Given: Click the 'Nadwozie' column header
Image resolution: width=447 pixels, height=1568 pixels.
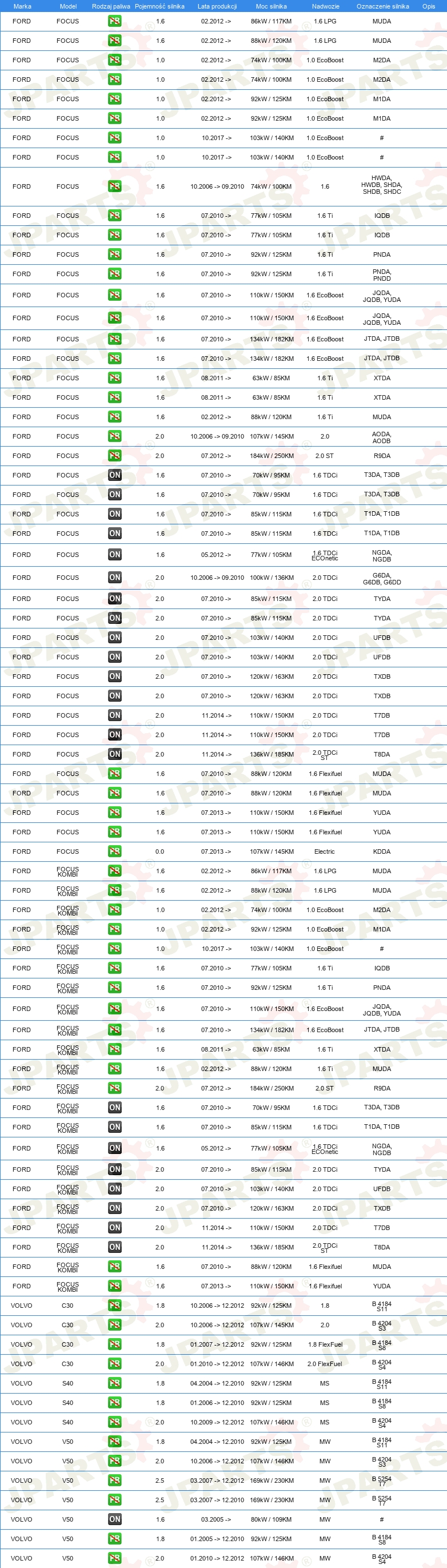Looking at the screenshot, I should [325, 6].
